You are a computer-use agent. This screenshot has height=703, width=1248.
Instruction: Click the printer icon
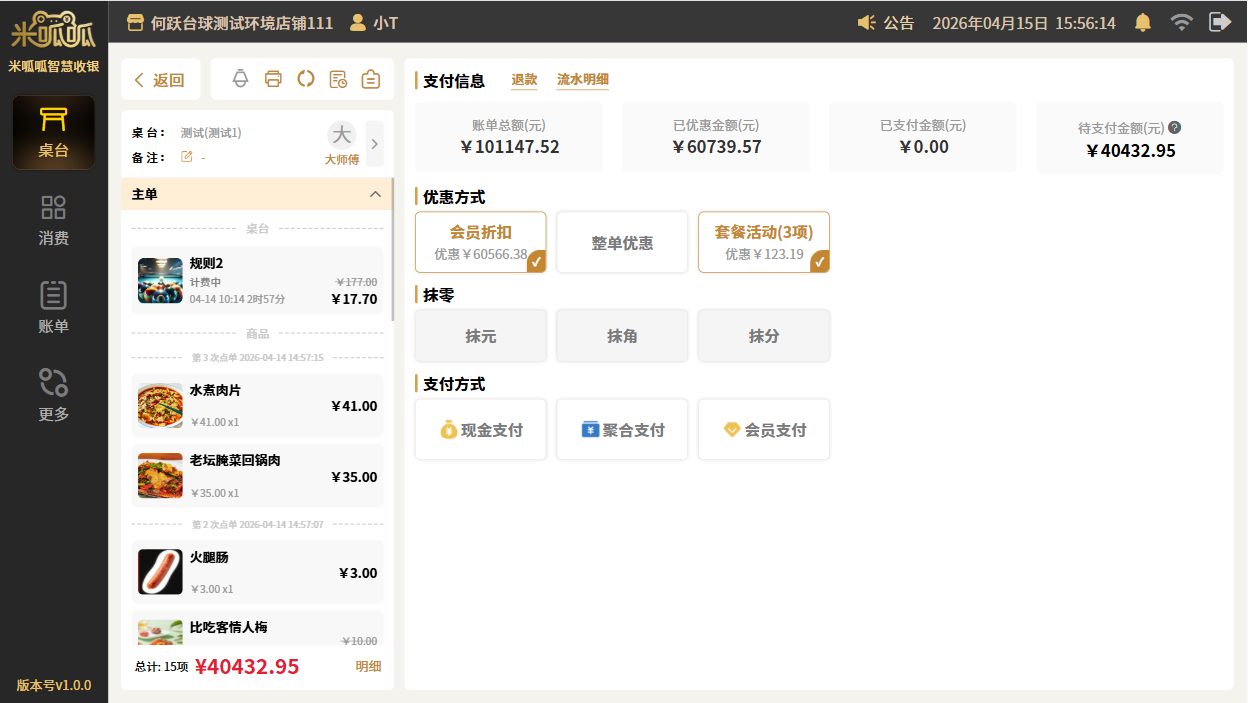tap(273, 79)
